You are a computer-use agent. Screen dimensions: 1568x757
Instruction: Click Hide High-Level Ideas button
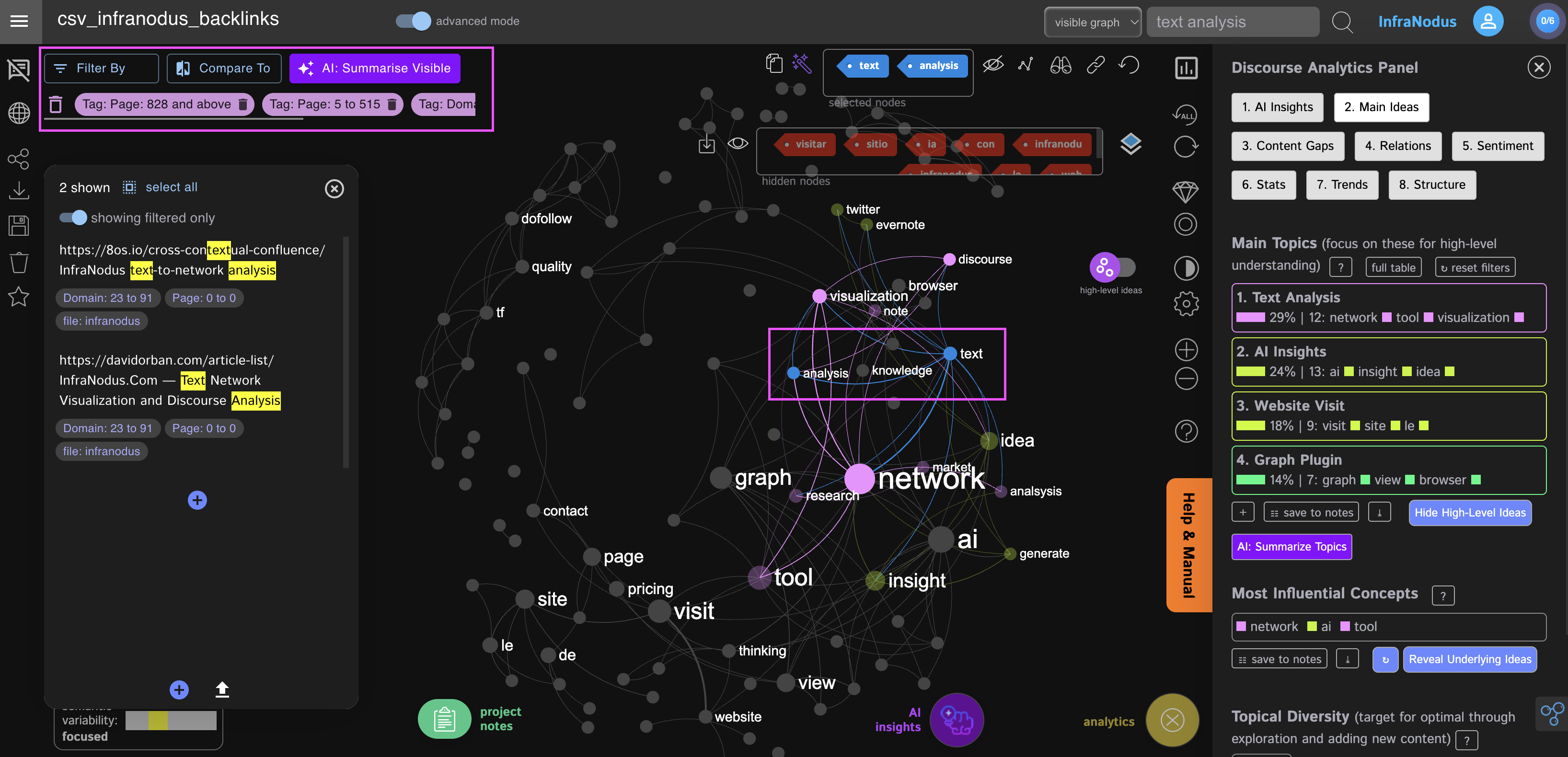click(x=1469, y=512)
